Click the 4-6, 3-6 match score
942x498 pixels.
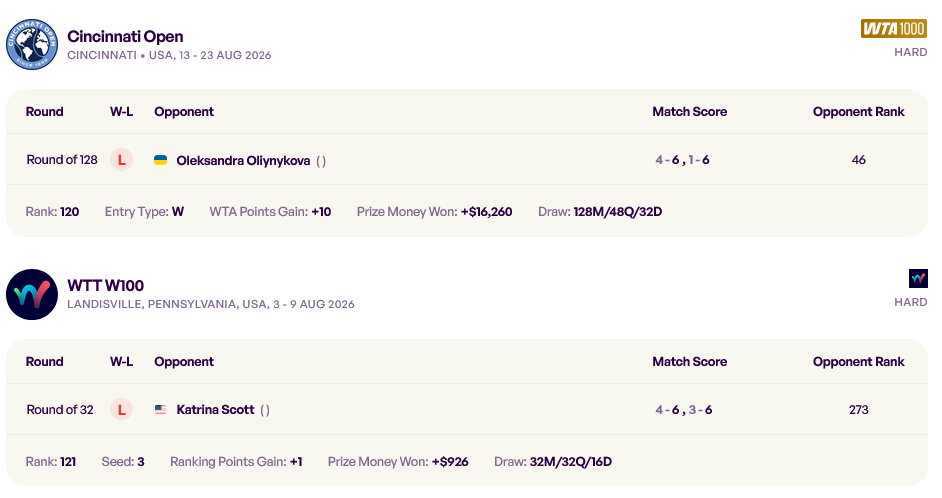[684, 410]
